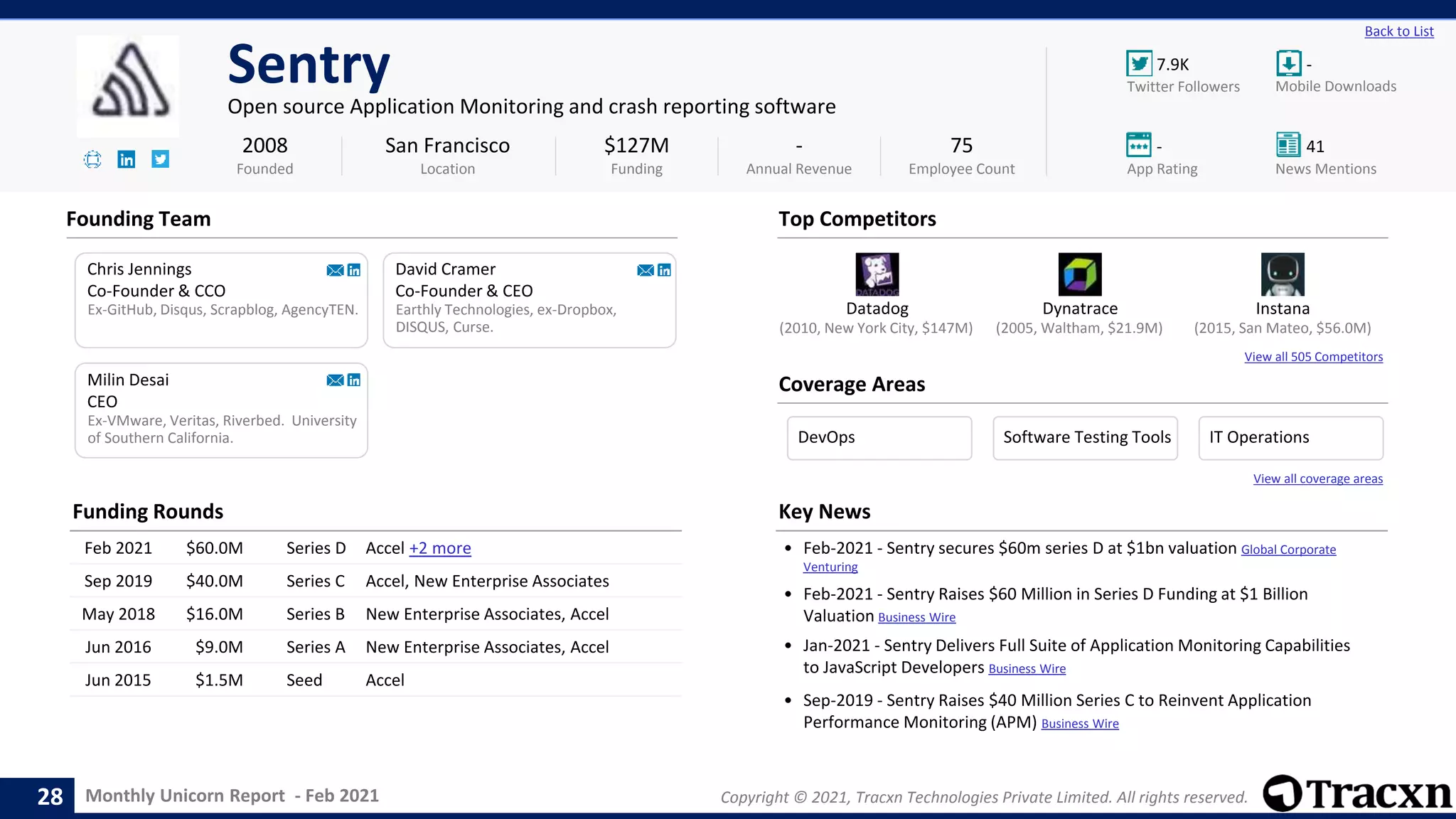Click the Seed round label

(x=304, y=680)
